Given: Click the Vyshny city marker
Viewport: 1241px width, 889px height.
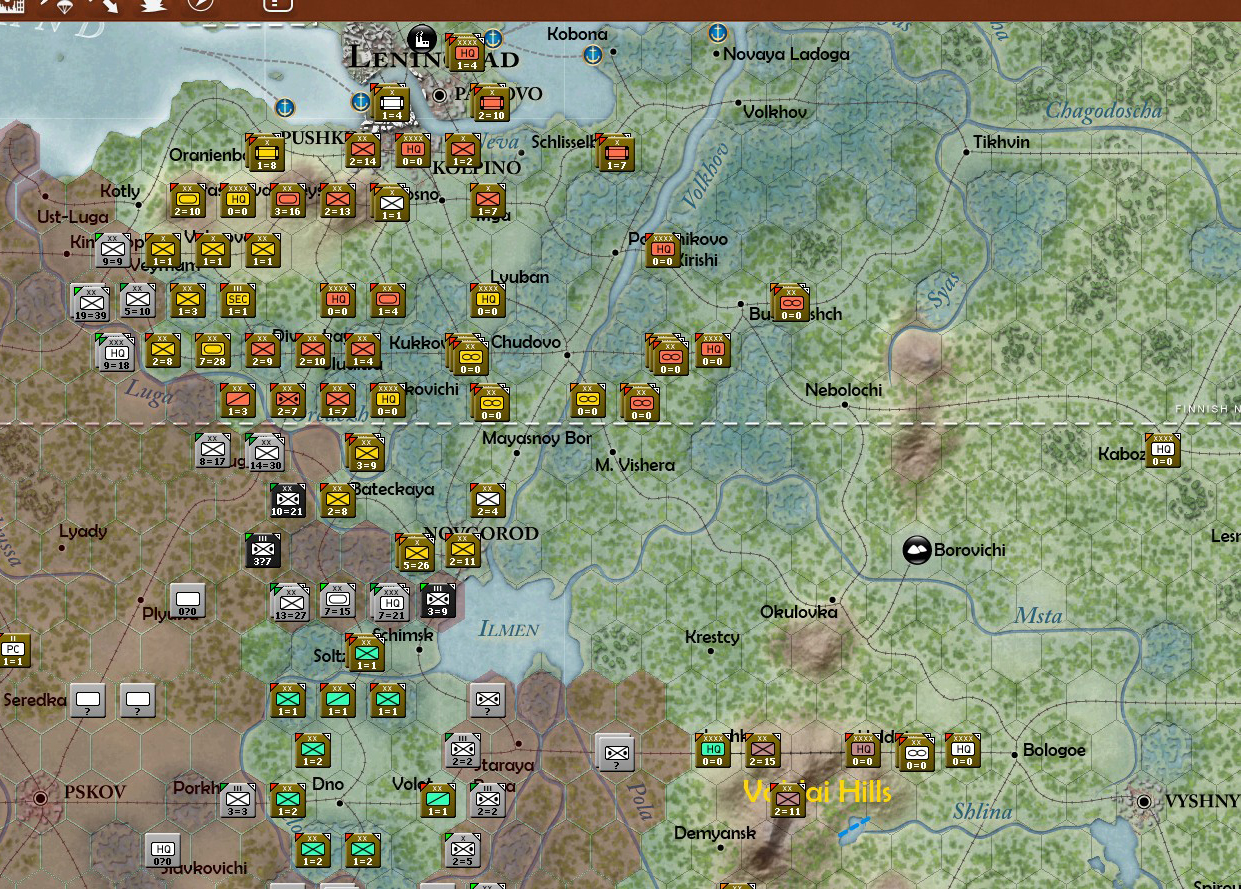Looking at the screenshot, I should coord(1144,802).
